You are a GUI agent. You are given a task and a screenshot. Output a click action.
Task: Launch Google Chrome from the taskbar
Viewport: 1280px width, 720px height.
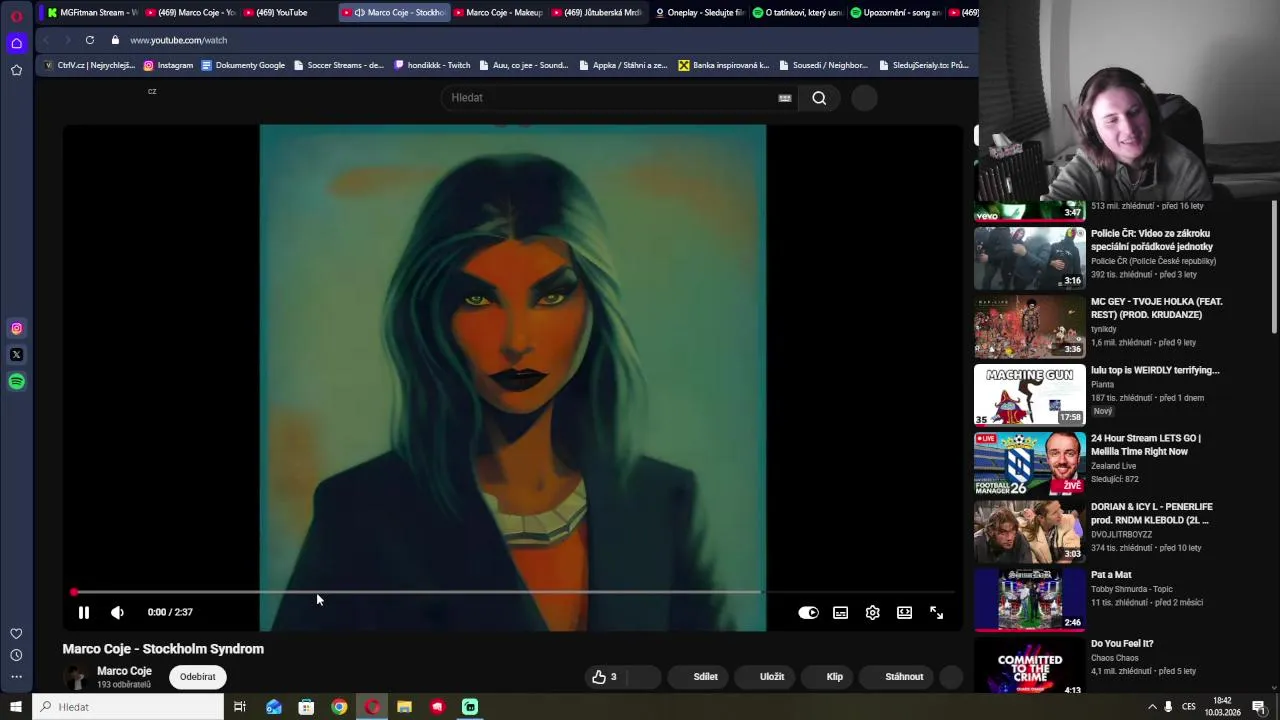coord(339,707)
